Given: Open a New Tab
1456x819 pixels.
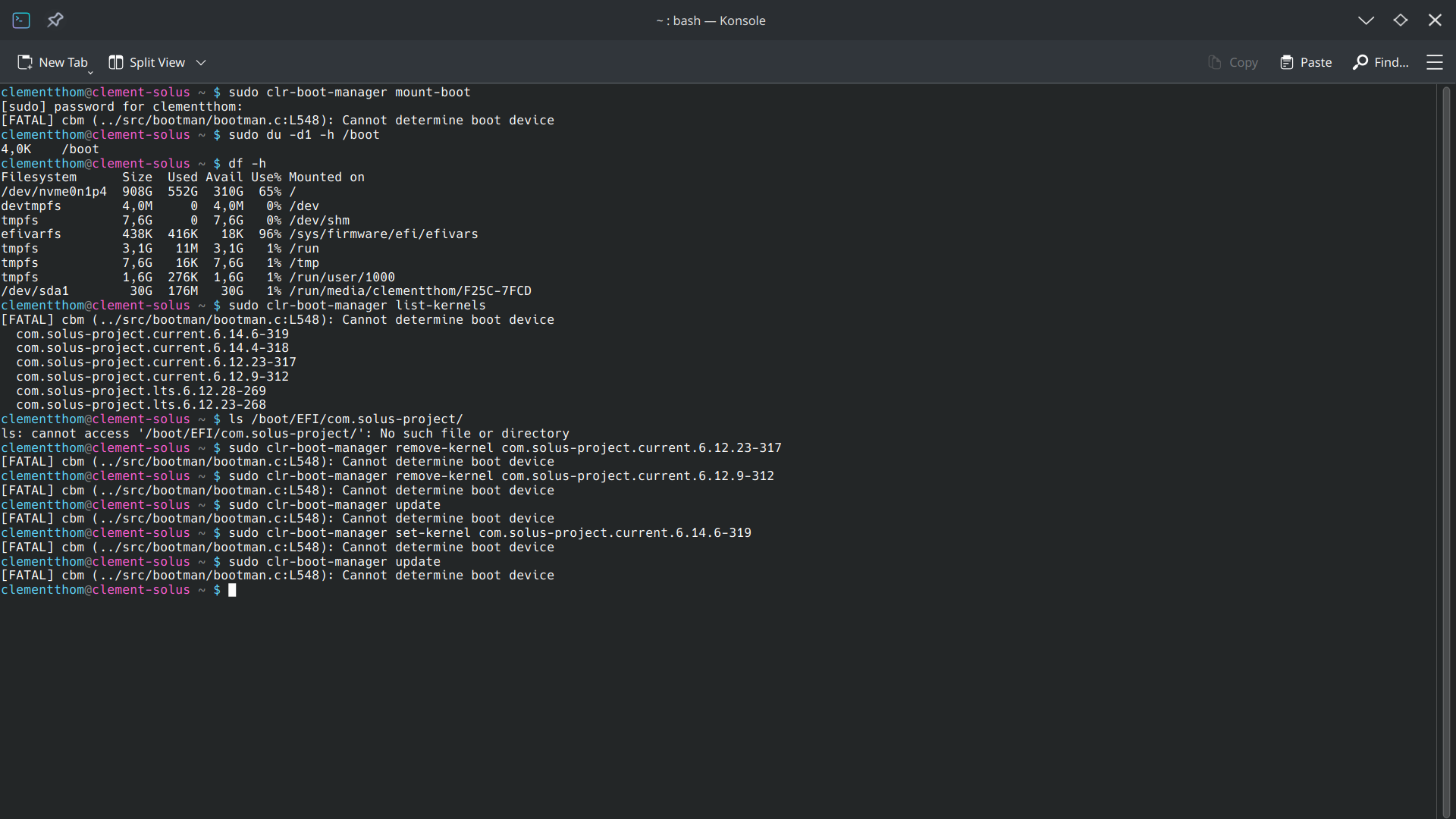Looking at the screenshot, I should (52, 62).
